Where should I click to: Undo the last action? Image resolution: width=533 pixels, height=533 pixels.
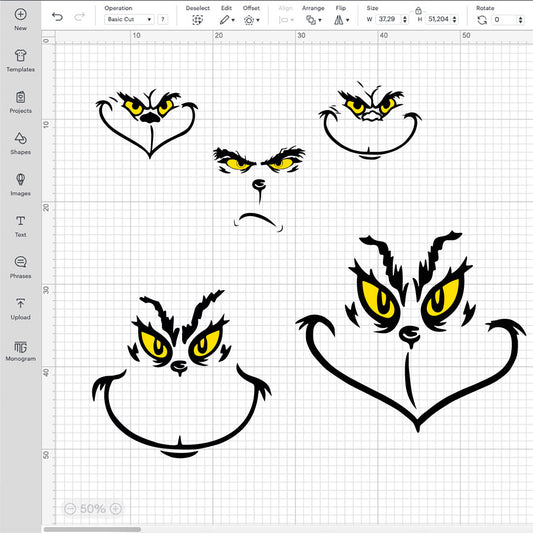coord(57,17)
